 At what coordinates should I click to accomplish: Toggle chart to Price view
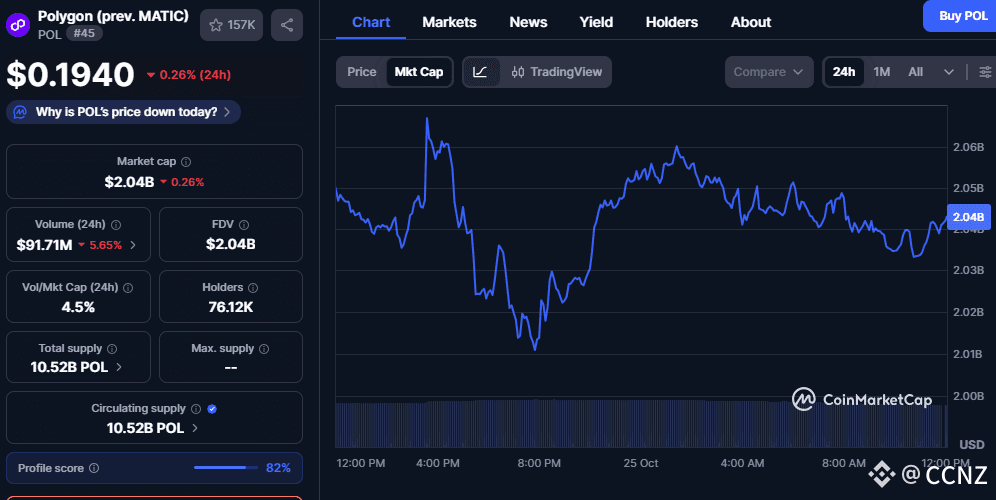point(362,72)
